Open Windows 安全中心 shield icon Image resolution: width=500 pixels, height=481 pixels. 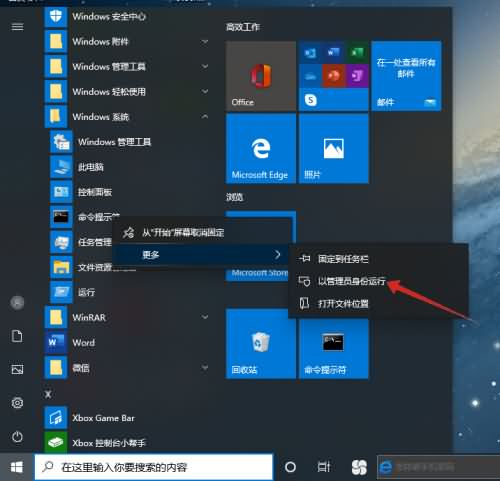(56, 16)
